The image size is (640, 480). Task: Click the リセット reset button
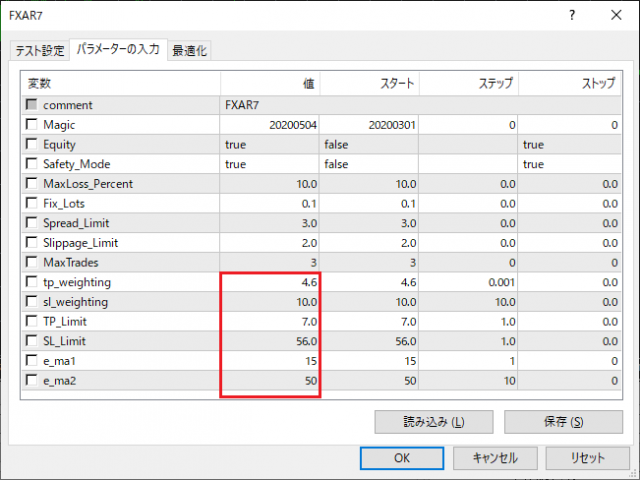(x=587, y=458)
